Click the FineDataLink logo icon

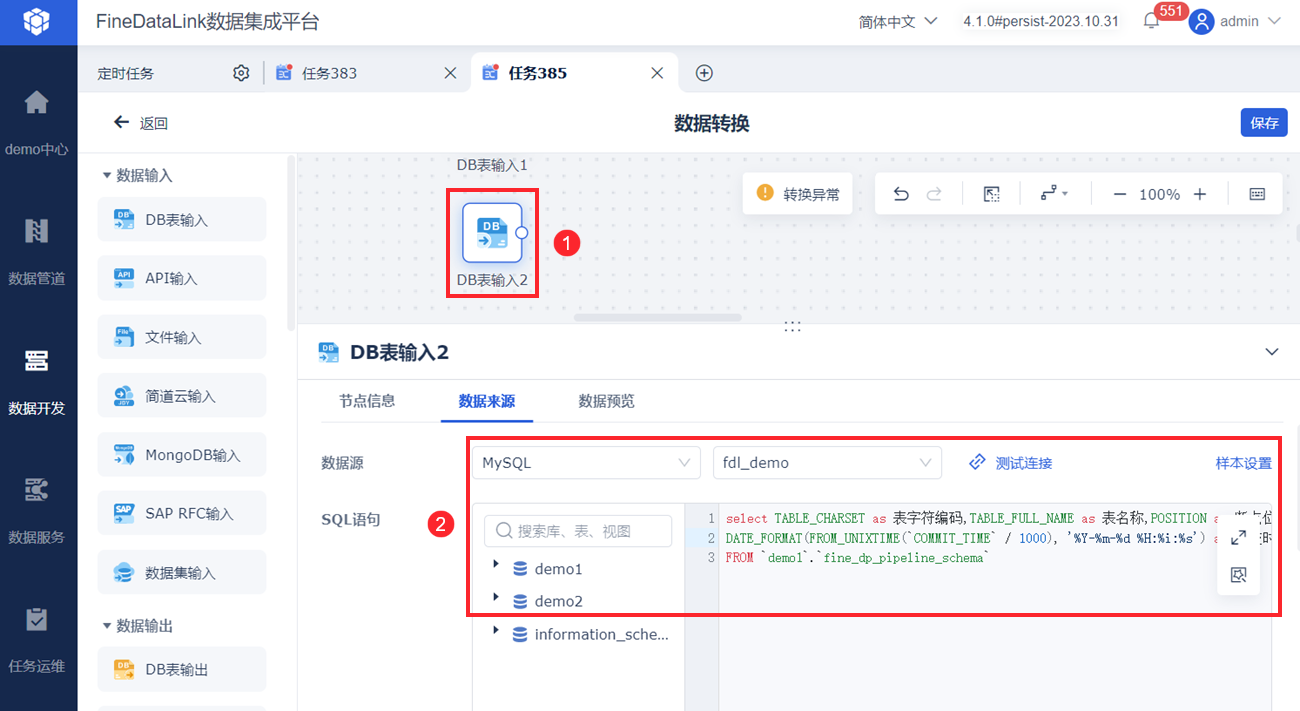(37, 21)
